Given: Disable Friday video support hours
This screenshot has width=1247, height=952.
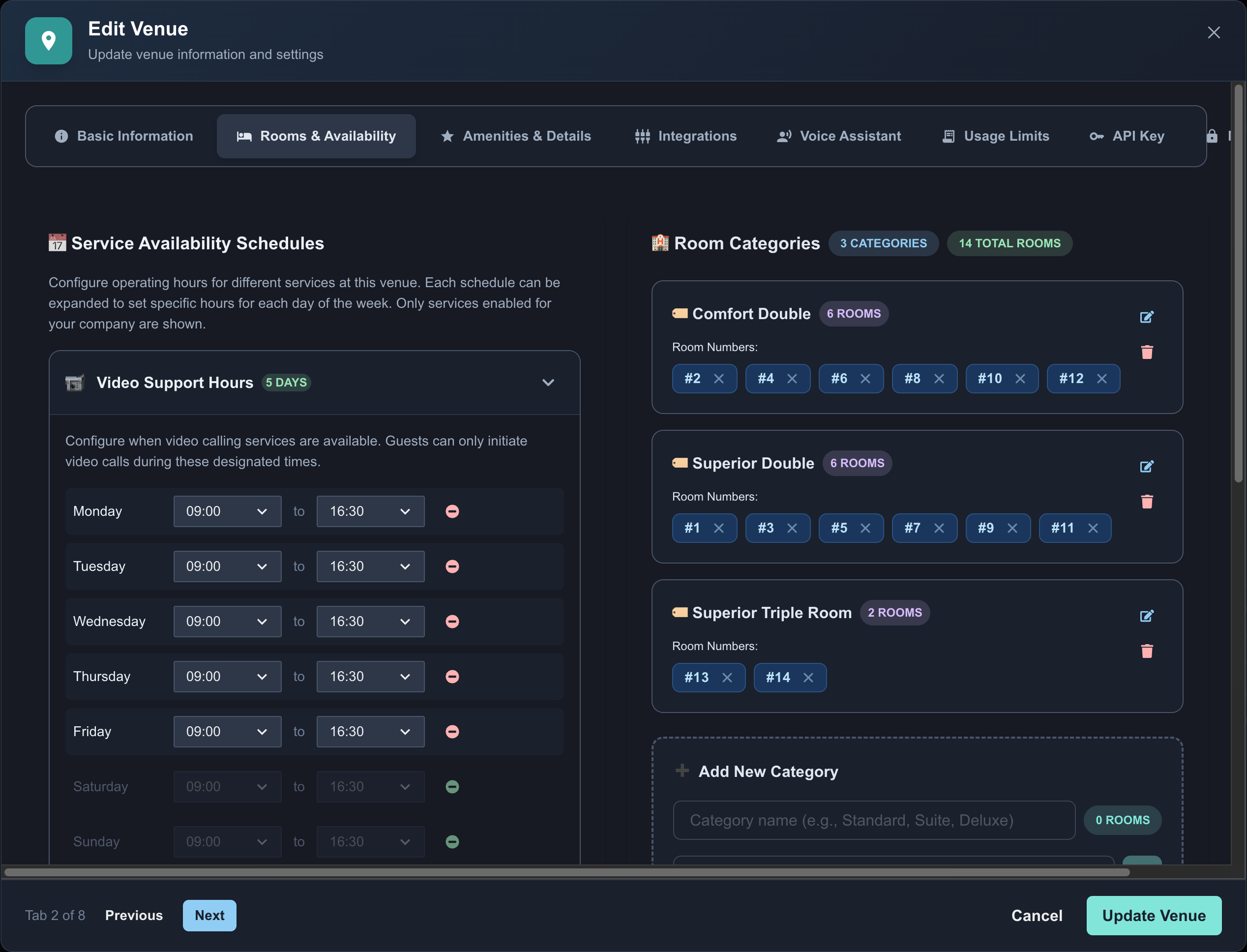Looking at the screenshot, I should 452,732.
